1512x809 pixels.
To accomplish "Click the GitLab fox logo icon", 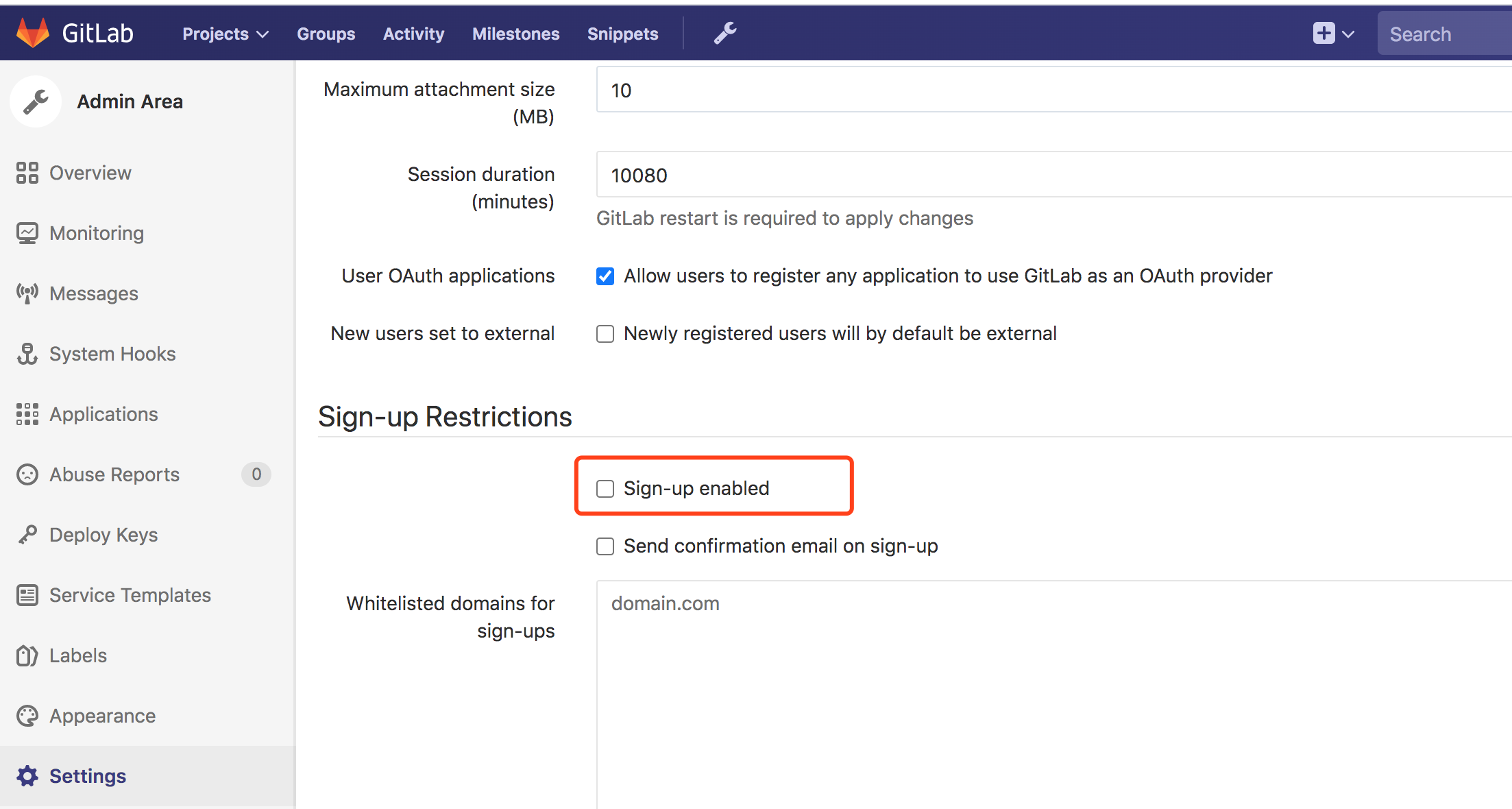I will (x=32, y=33).
